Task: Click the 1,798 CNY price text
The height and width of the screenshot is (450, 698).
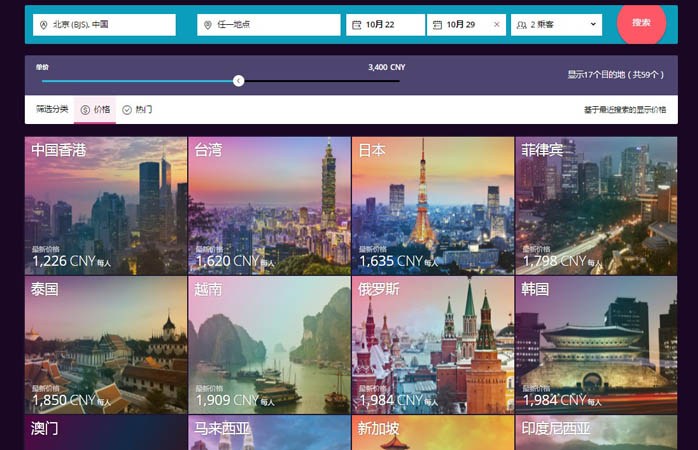Action: pos(554,261)
